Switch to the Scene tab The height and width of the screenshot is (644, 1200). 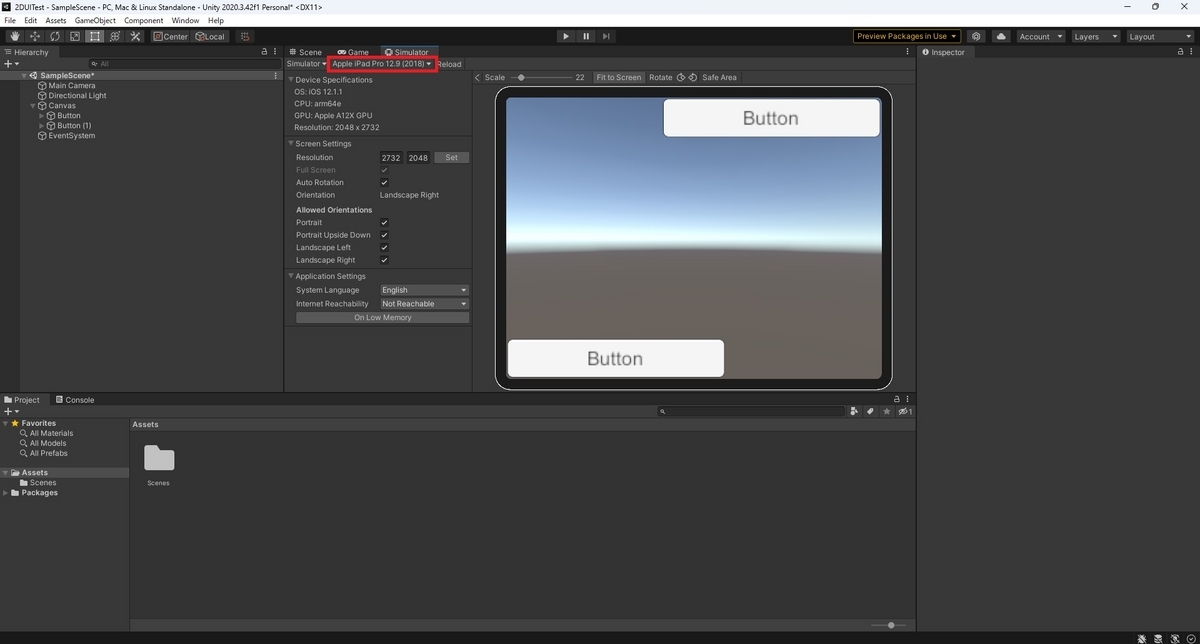(x=305, y=52)
